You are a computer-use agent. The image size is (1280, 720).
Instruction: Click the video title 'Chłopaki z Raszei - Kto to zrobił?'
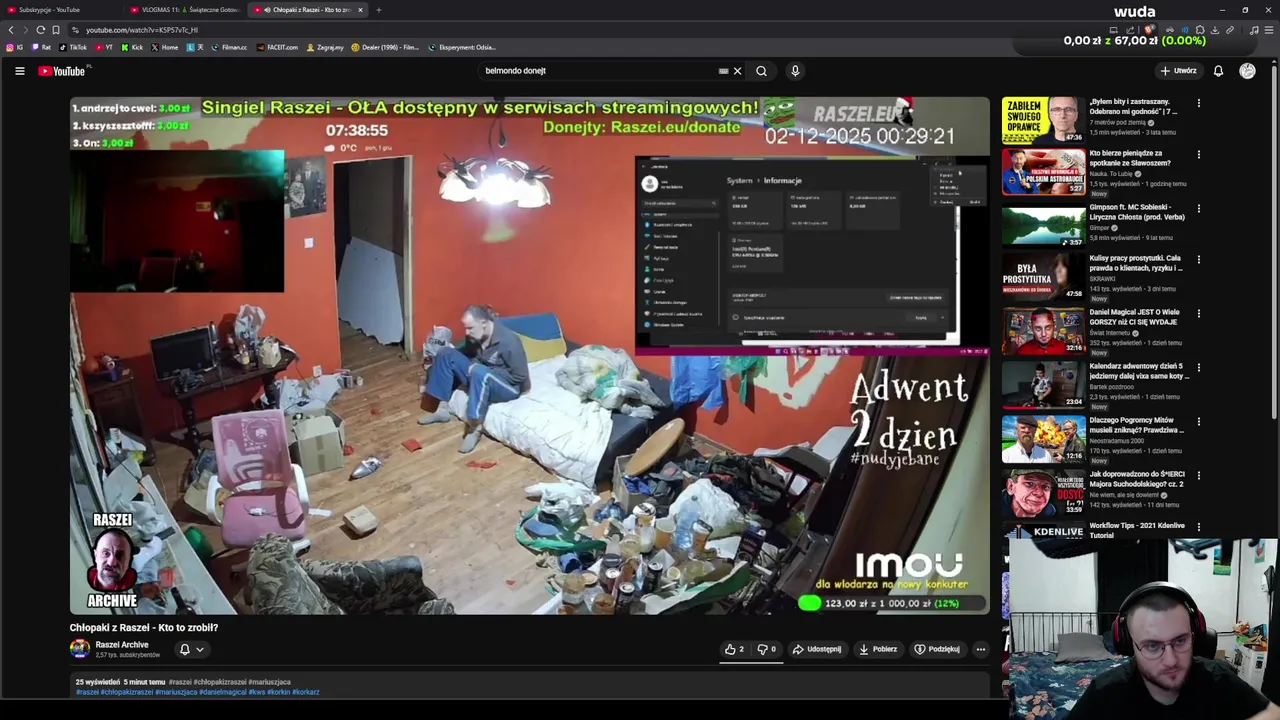pos(144,628)
